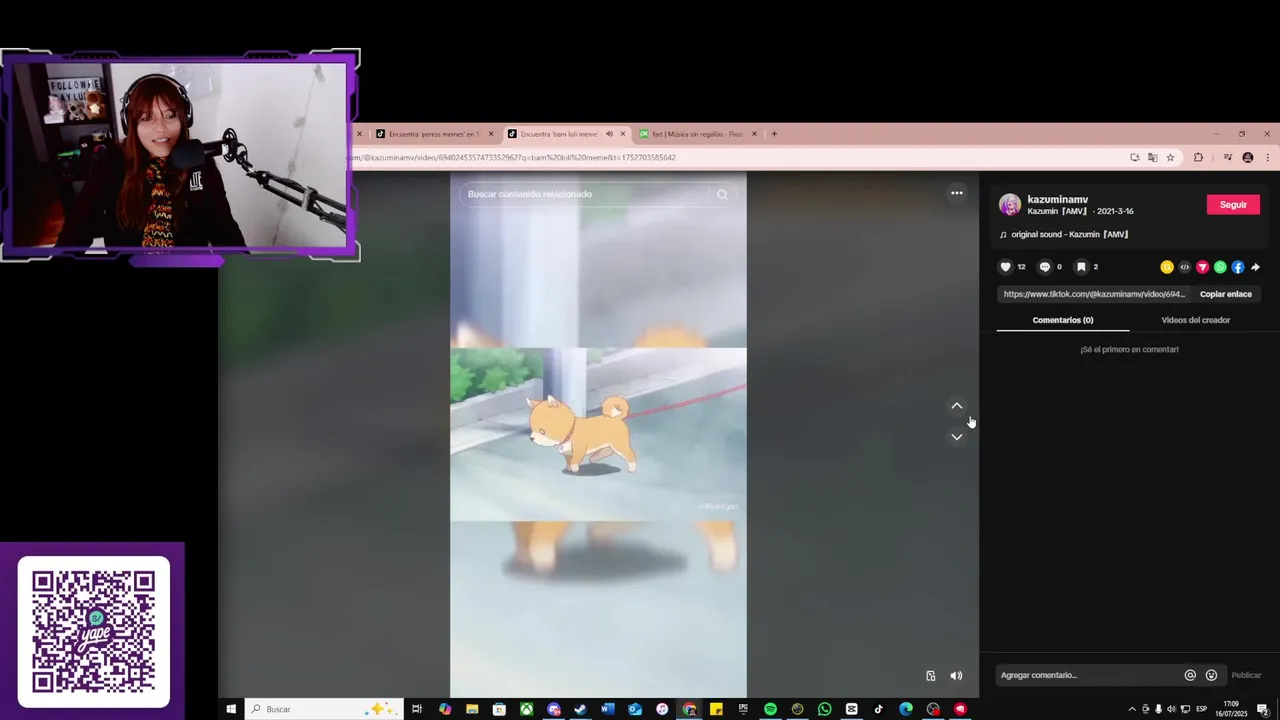
Task: Open a new browser tab with plus
Action: click(x=773, y=134)
